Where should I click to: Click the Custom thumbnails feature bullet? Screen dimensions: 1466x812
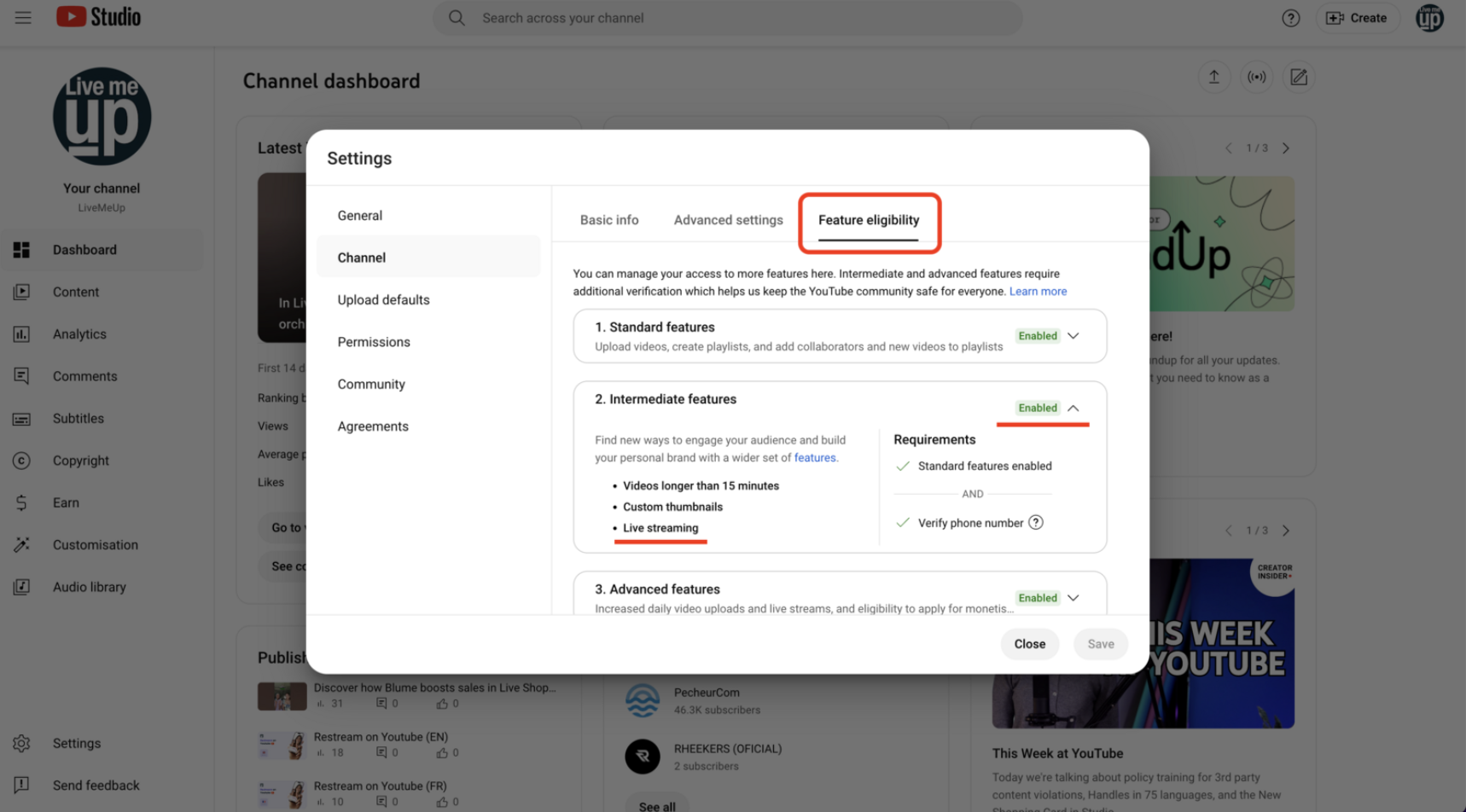[x=672, y=507]
